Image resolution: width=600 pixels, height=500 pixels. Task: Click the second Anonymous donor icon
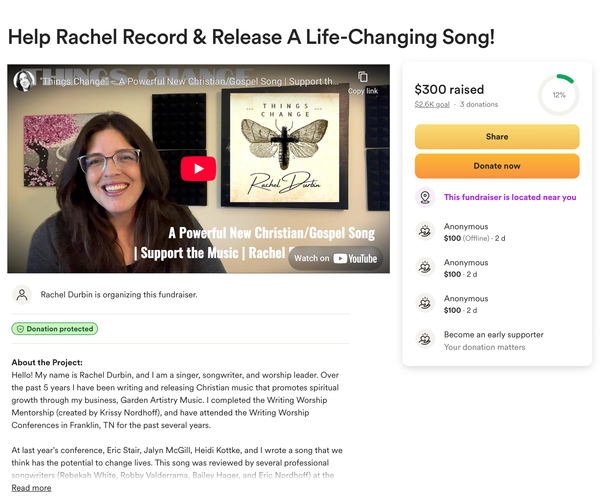click(425, 267)
